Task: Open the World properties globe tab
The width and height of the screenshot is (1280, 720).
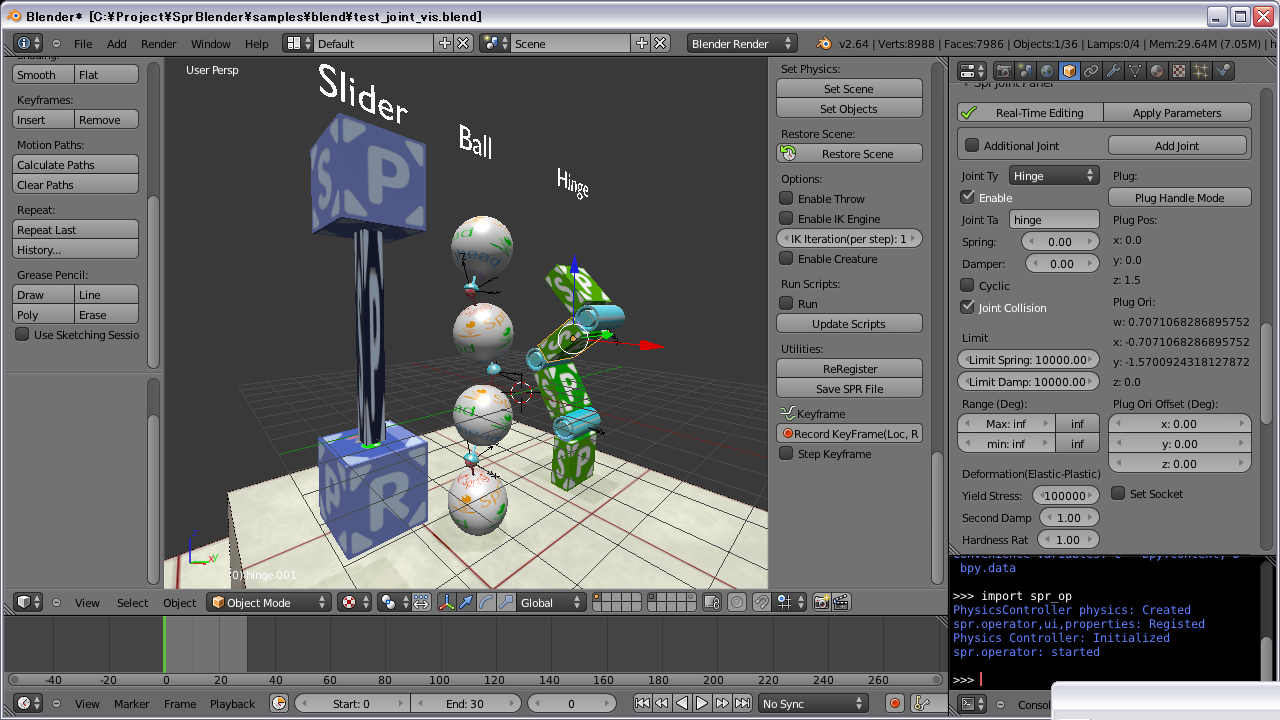Action: click(x=1047, y=71)
